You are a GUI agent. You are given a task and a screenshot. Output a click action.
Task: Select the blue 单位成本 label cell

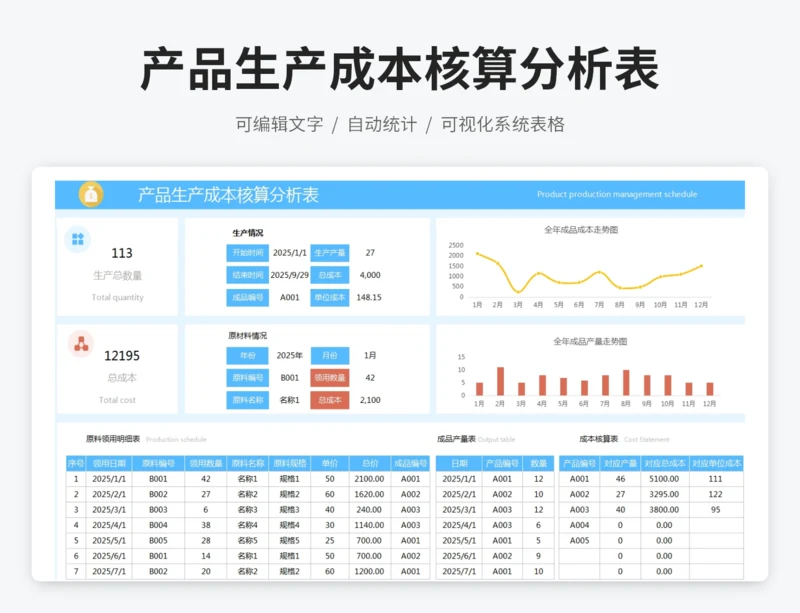coord(330,298)
